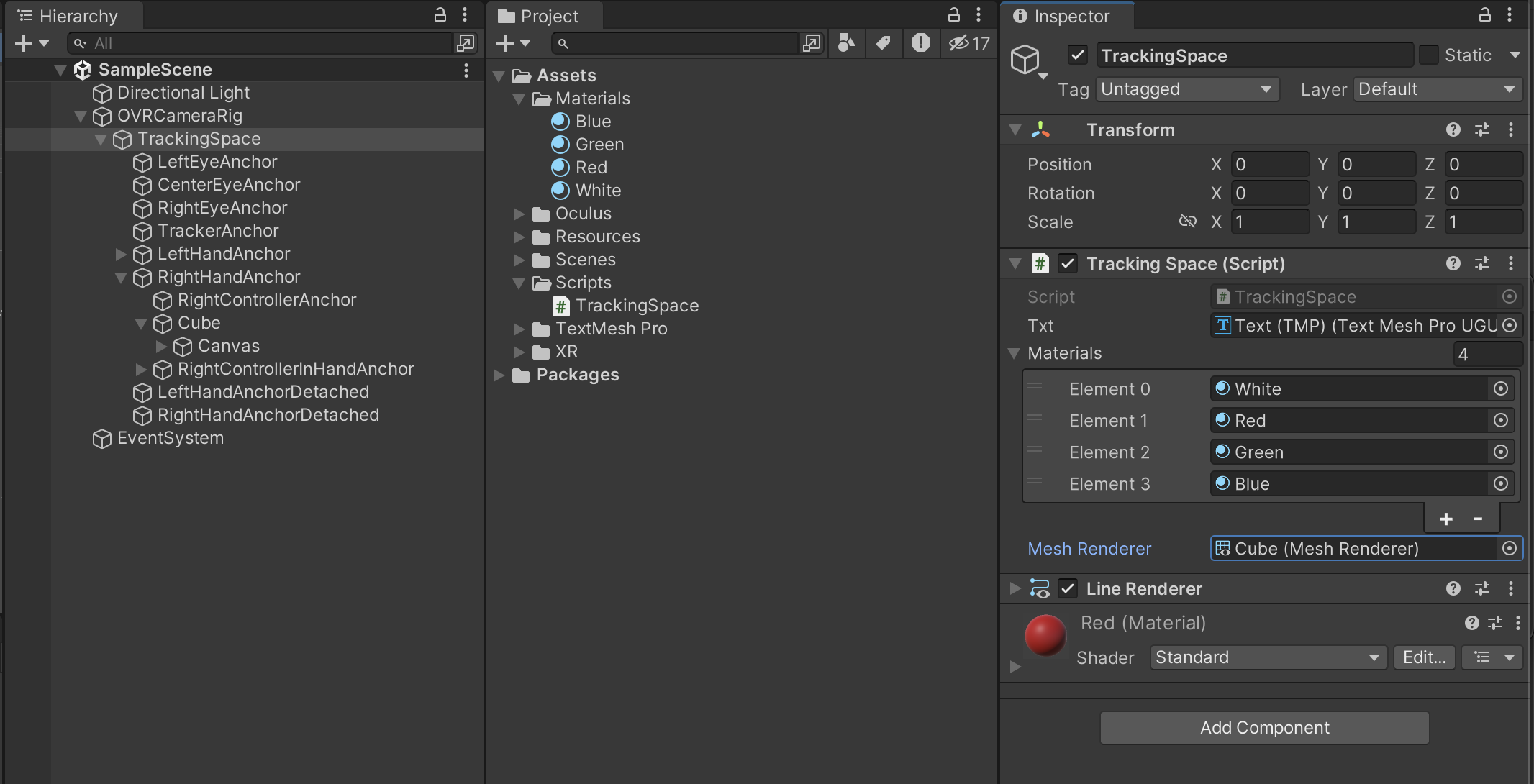
Task: Open Tracking Space script preset settings icon
Action: (x=1481, y=263)
